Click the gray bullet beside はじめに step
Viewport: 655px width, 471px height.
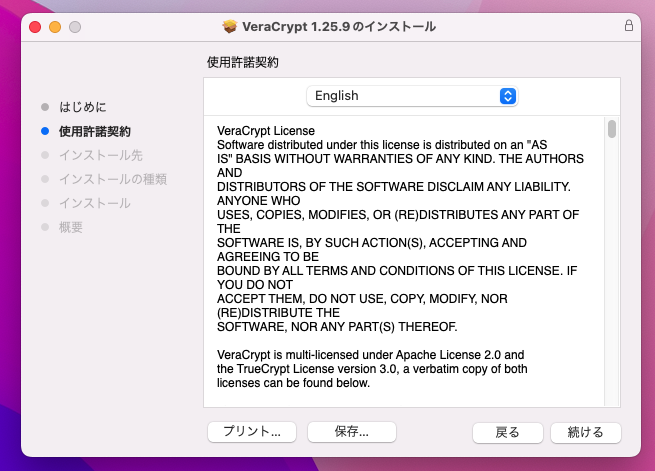[x=44, y=106]
